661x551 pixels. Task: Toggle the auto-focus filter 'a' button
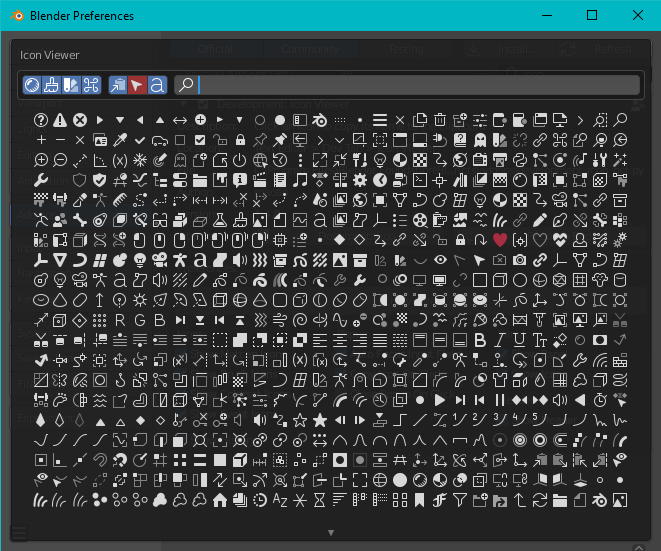tap(157, 85)
